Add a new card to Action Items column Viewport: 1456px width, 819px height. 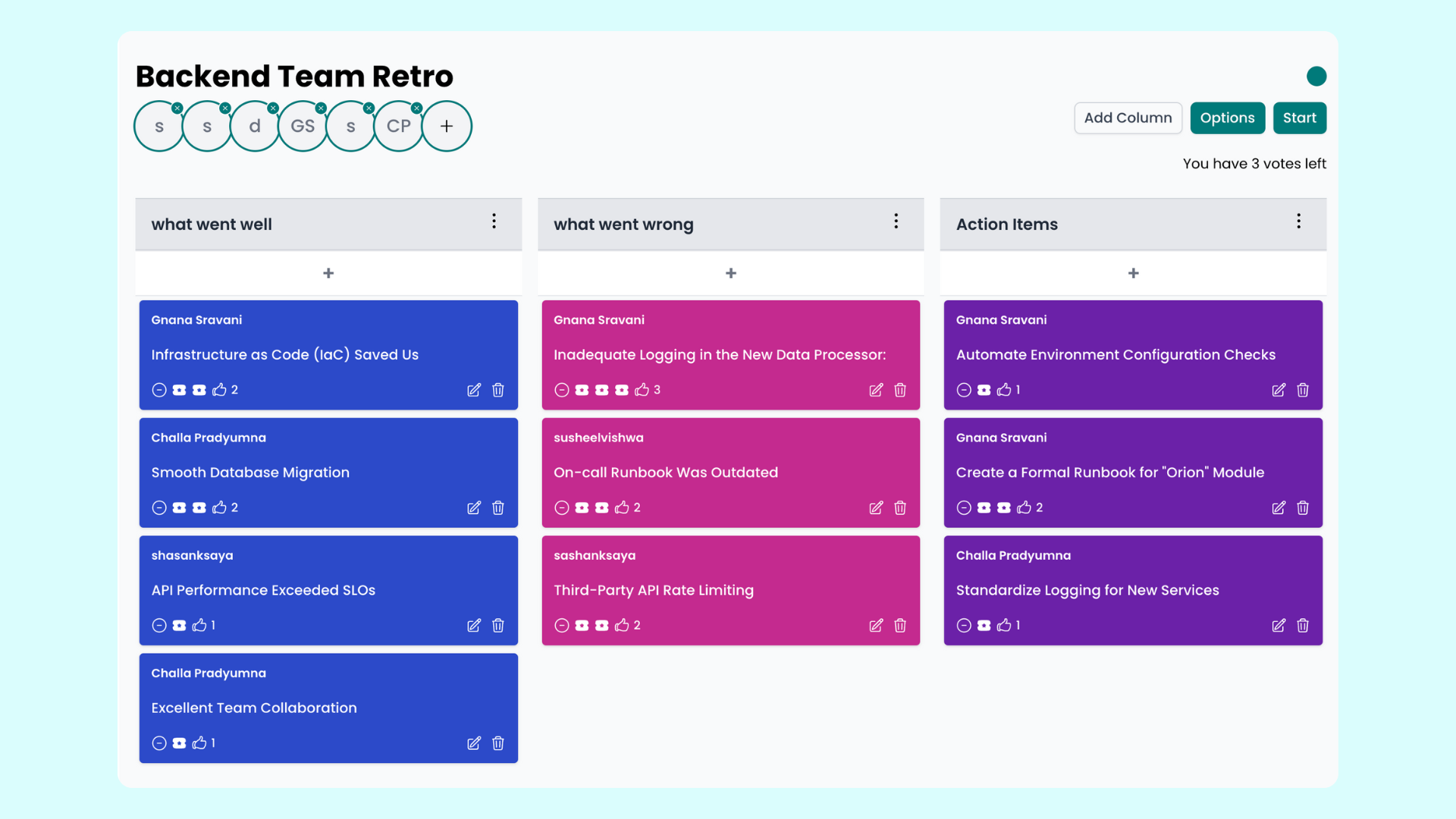(1133, 273)
